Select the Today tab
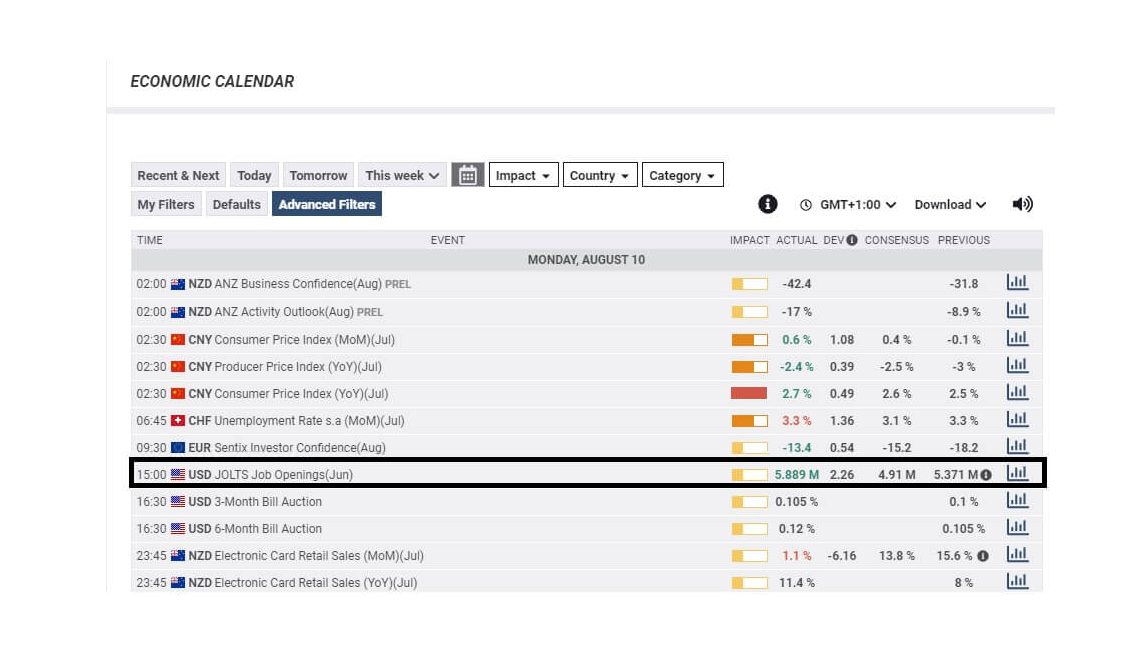This screenshot has height=647, width=1147. tap(254, 176)
